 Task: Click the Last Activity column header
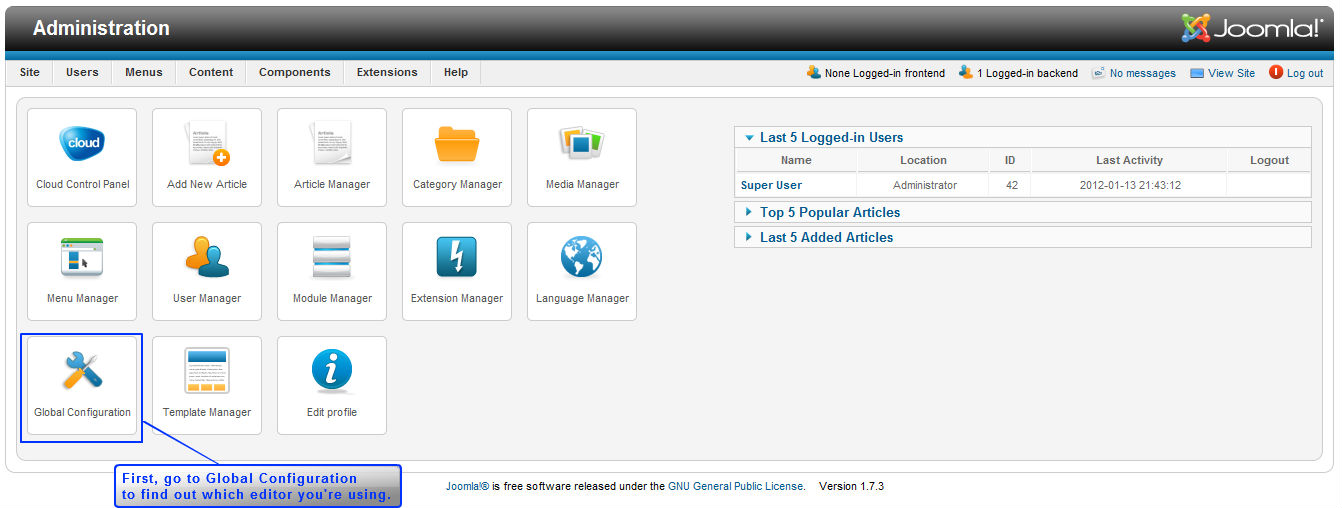1129,160
